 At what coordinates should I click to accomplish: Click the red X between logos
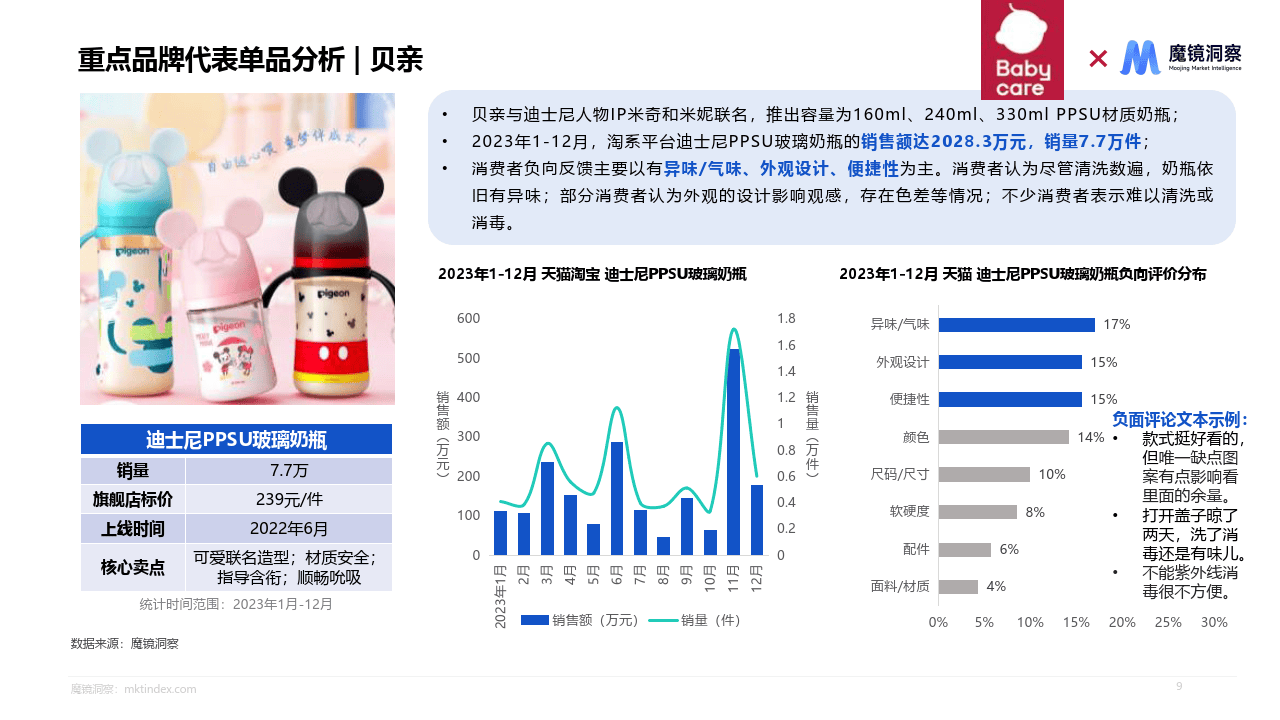tap(1098, 59)
